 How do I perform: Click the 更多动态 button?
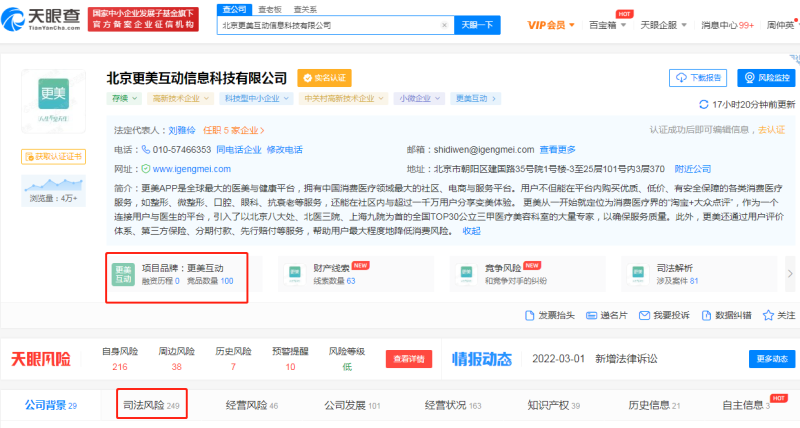[x=772, y=359]
